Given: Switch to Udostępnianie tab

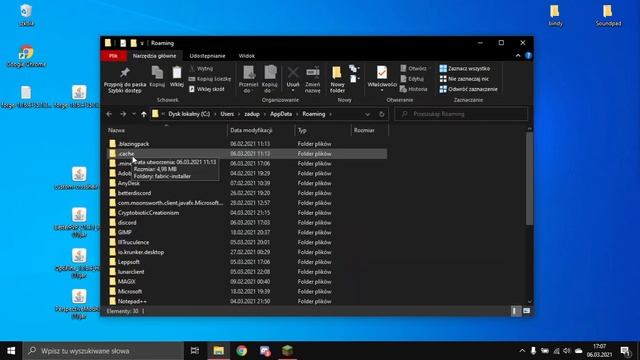Looking at the screenshot, I should coord(207,56).
